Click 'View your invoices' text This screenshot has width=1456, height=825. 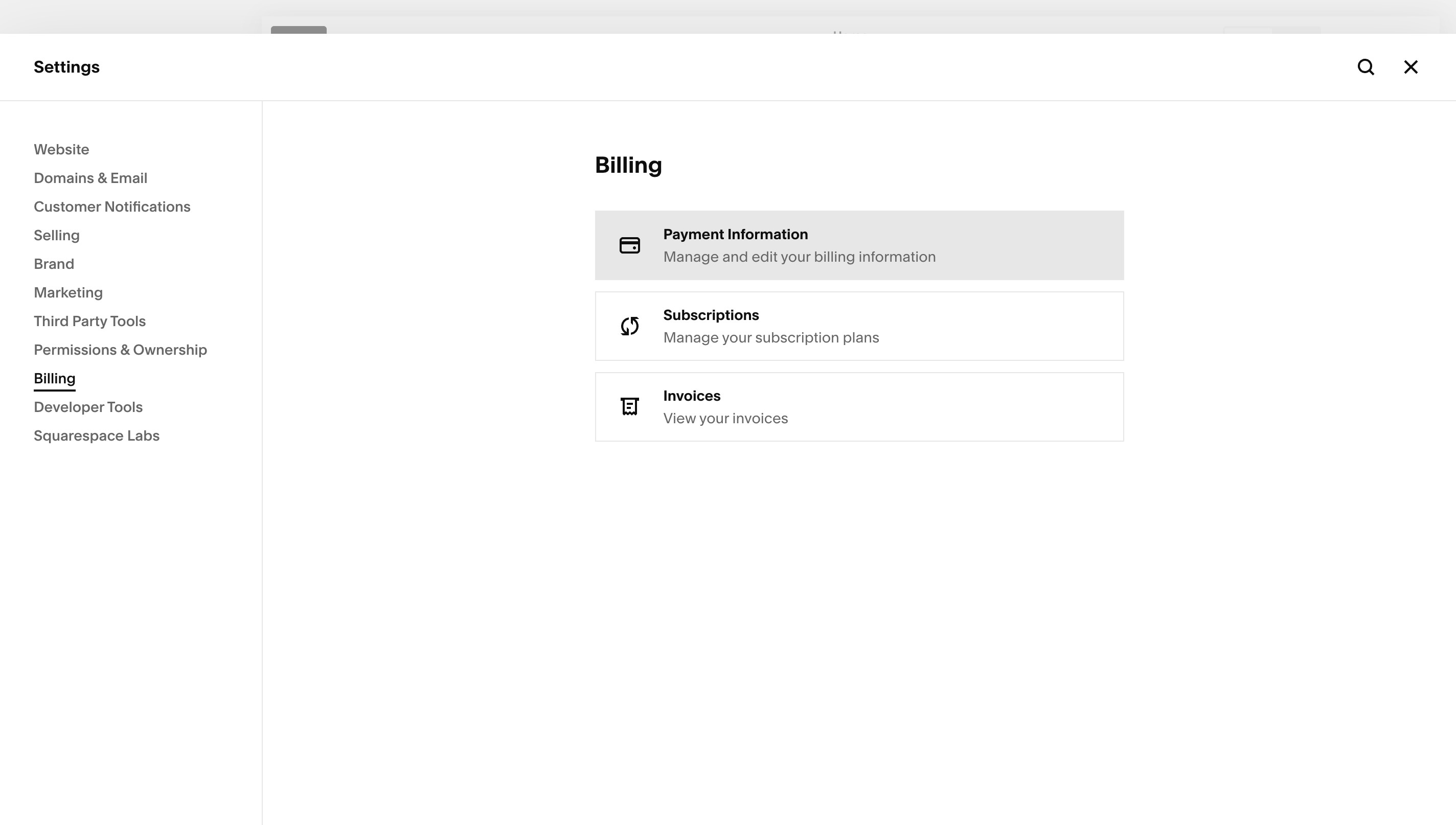click(x=725, y=418)
